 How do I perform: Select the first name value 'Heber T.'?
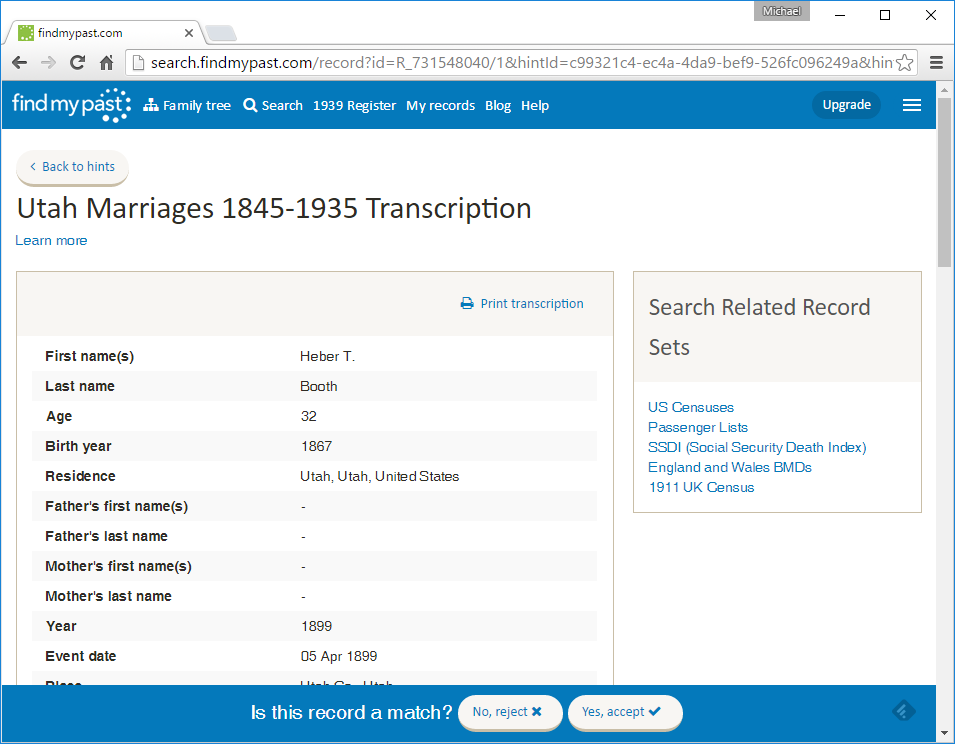tap(327, 356)
